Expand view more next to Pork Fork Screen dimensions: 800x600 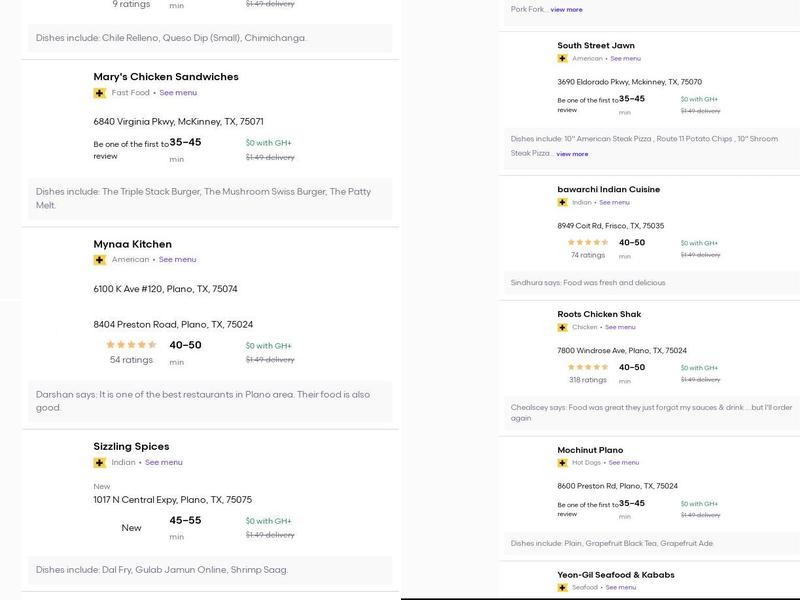click(x=566, y=10)
